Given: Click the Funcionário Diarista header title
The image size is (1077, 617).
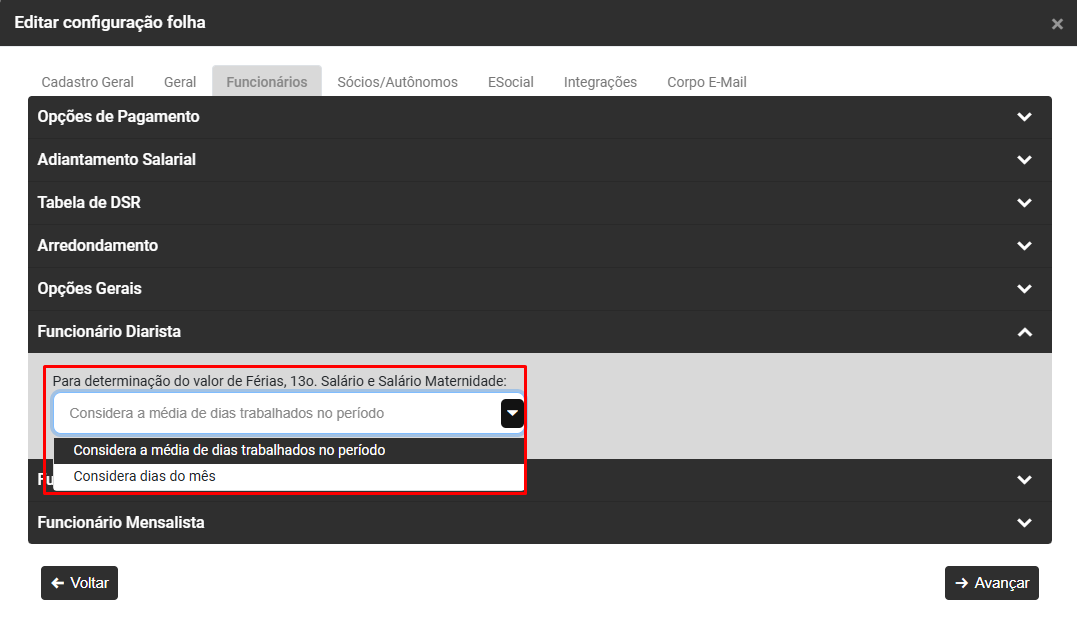Looking at the screenshot, I should click(x=109, y=331).
